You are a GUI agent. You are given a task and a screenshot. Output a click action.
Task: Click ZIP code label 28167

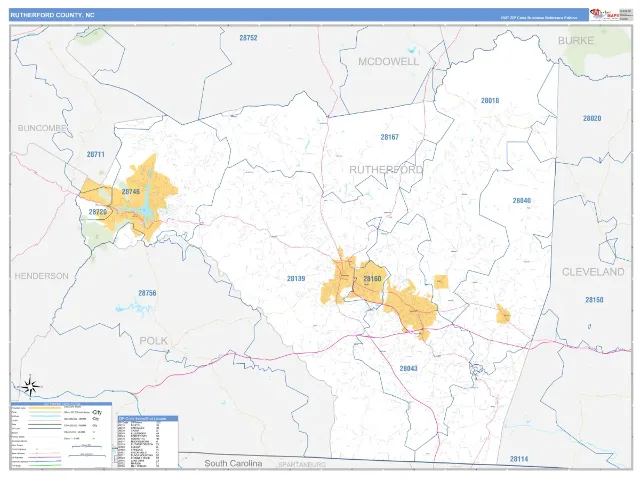coord(389,137)
